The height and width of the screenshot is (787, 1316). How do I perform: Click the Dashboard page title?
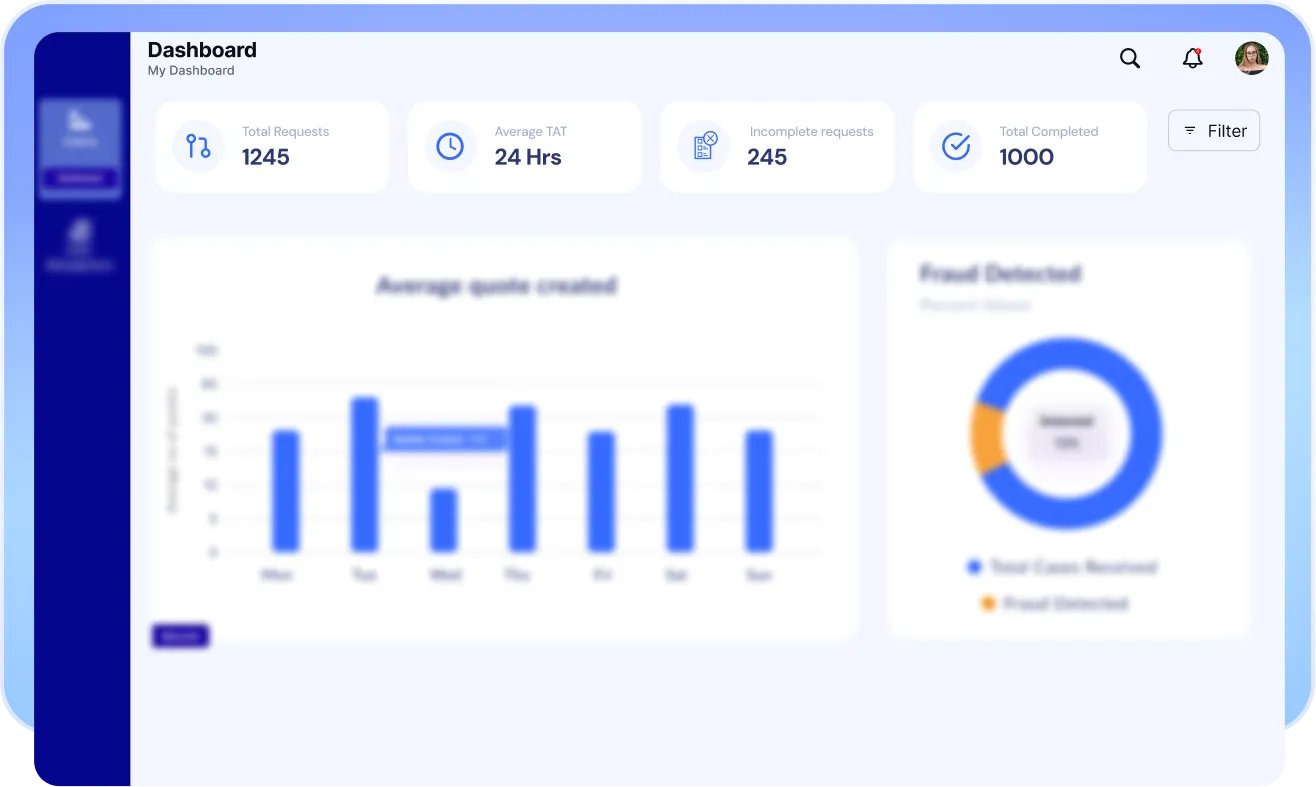pos(202,50)
